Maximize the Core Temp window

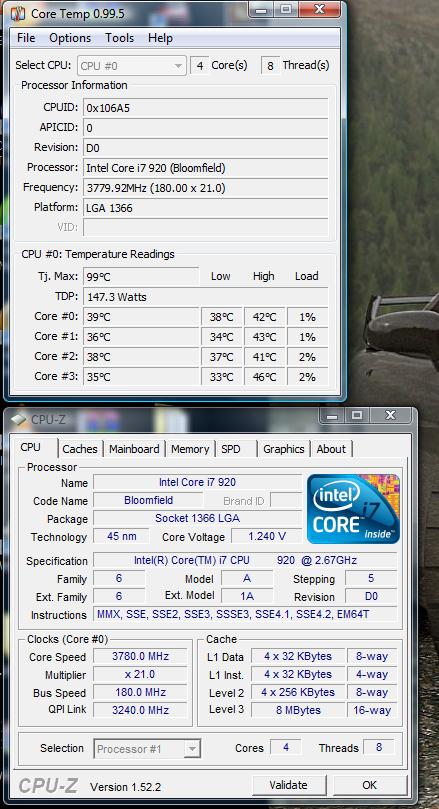click(287, 9)
